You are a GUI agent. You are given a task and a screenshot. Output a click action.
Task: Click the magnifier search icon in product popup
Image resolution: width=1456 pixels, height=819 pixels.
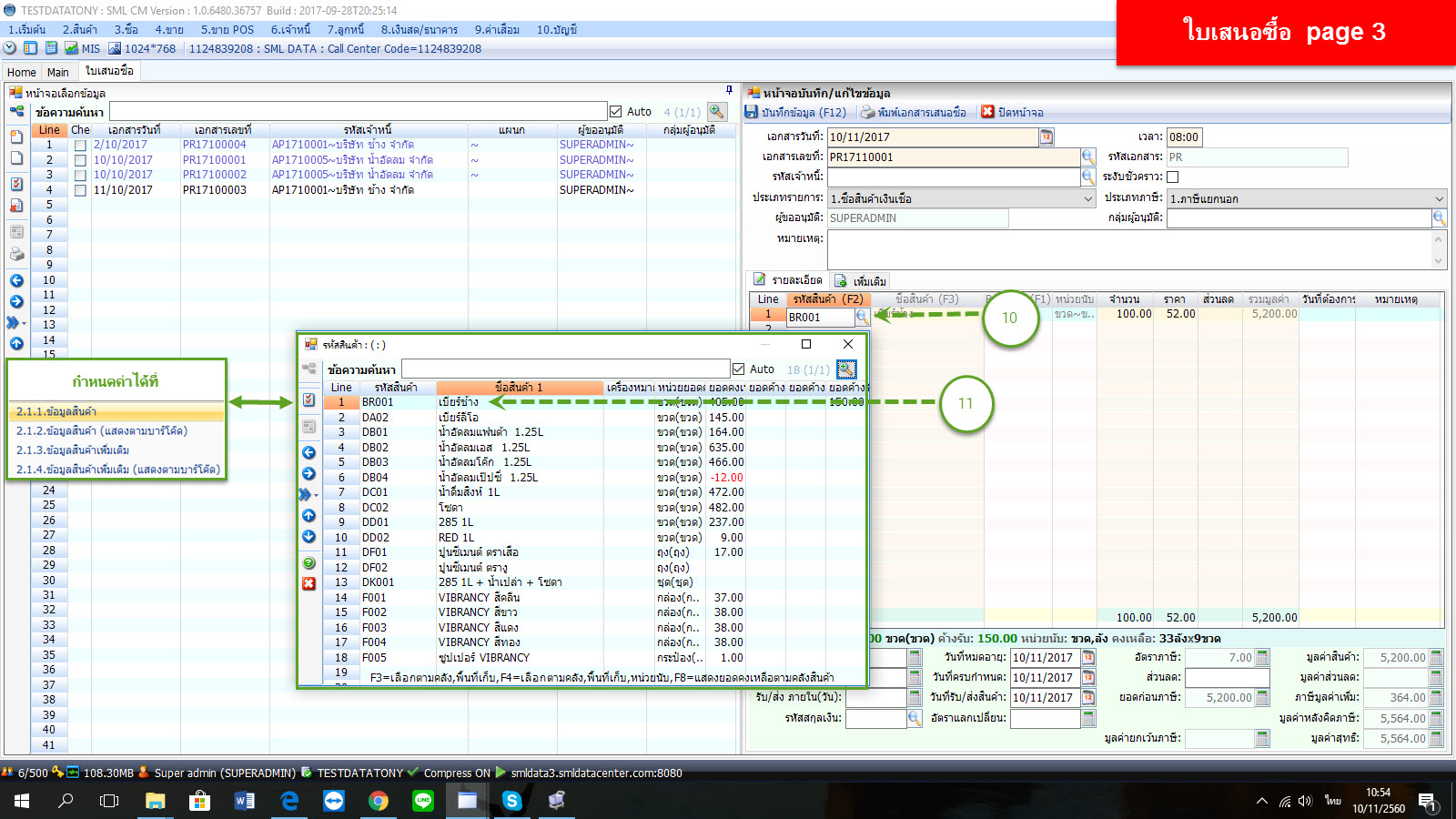point(846,369)
